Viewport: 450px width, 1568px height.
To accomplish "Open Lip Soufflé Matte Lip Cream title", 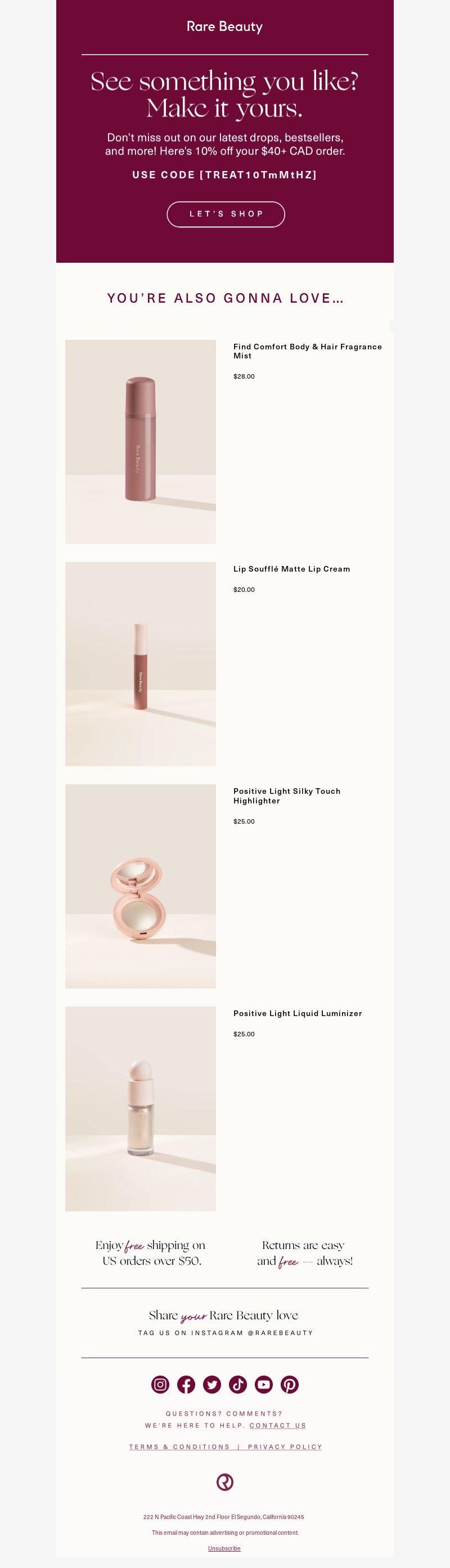I will (x=292, y=569).
